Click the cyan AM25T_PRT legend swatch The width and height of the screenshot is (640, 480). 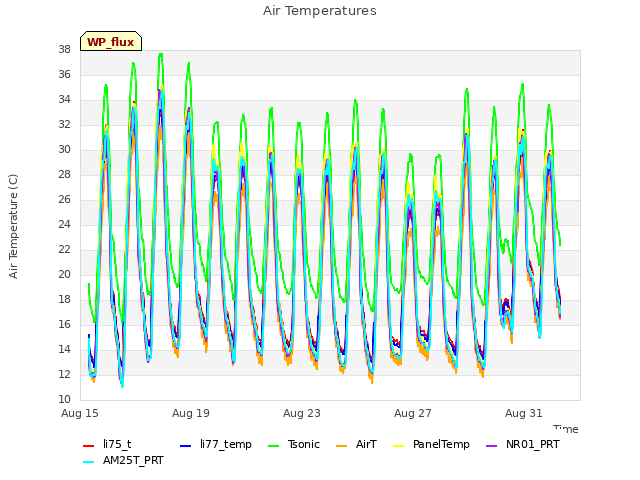(x=89, y=462)
